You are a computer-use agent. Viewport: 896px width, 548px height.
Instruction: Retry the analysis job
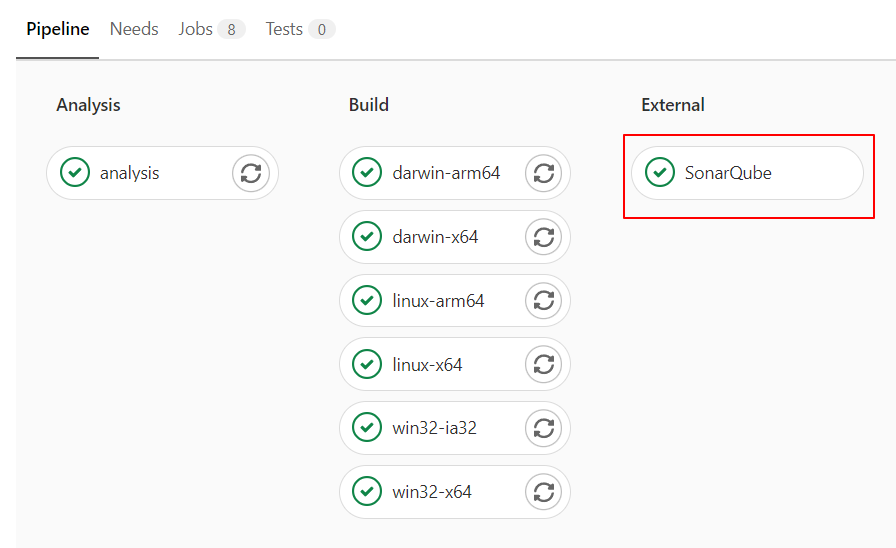[x=251, y=173]
